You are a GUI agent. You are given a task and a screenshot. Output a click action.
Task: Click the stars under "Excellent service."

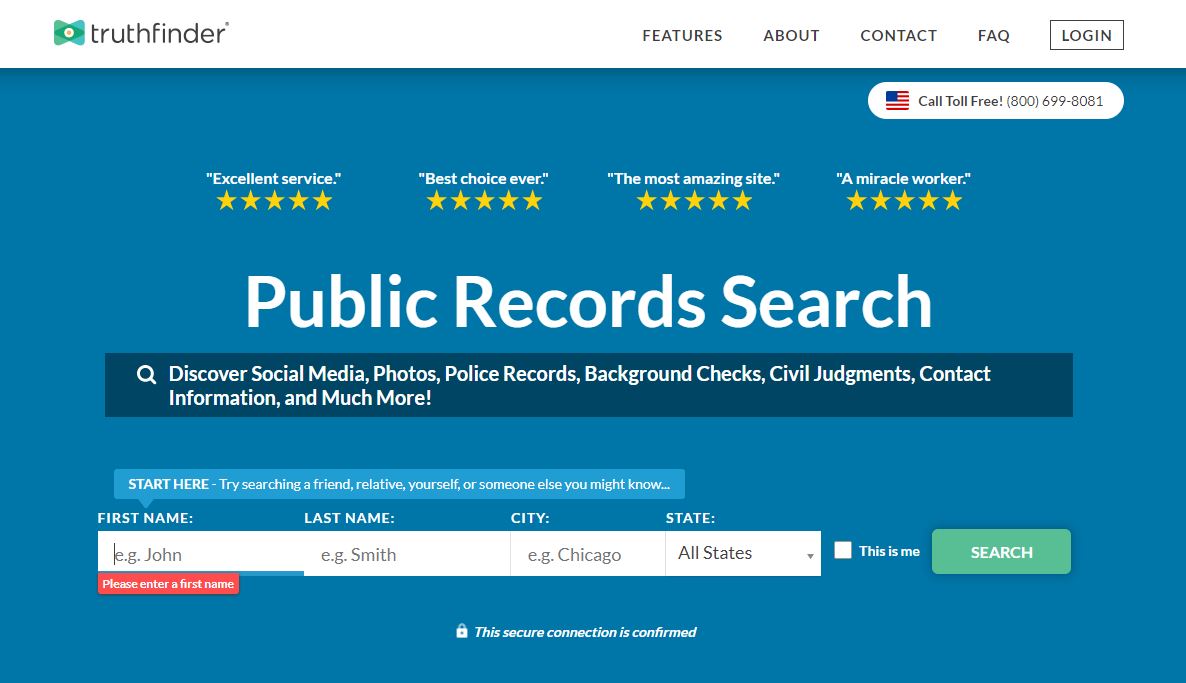pos(274,200)
